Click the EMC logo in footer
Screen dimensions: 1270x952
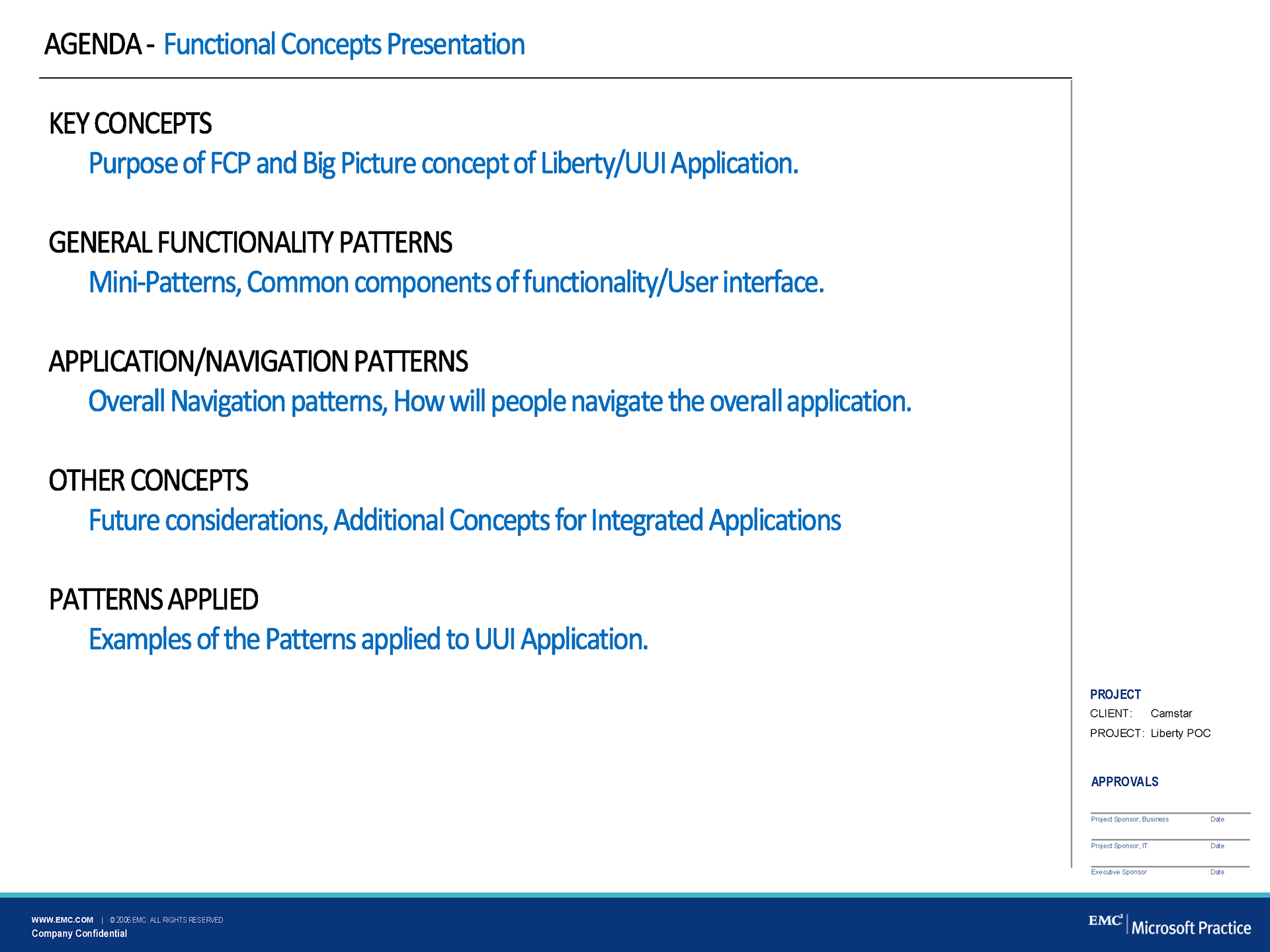[x=1105, y=921]
